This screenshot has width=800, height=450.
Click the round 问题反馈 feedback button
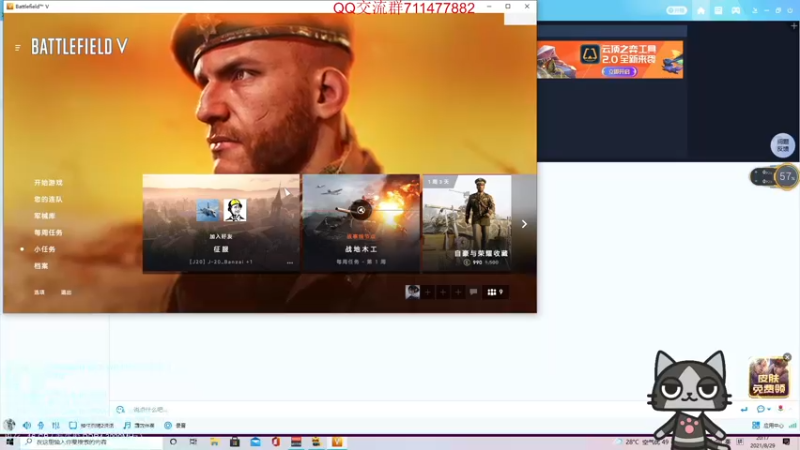coord(783,145)
